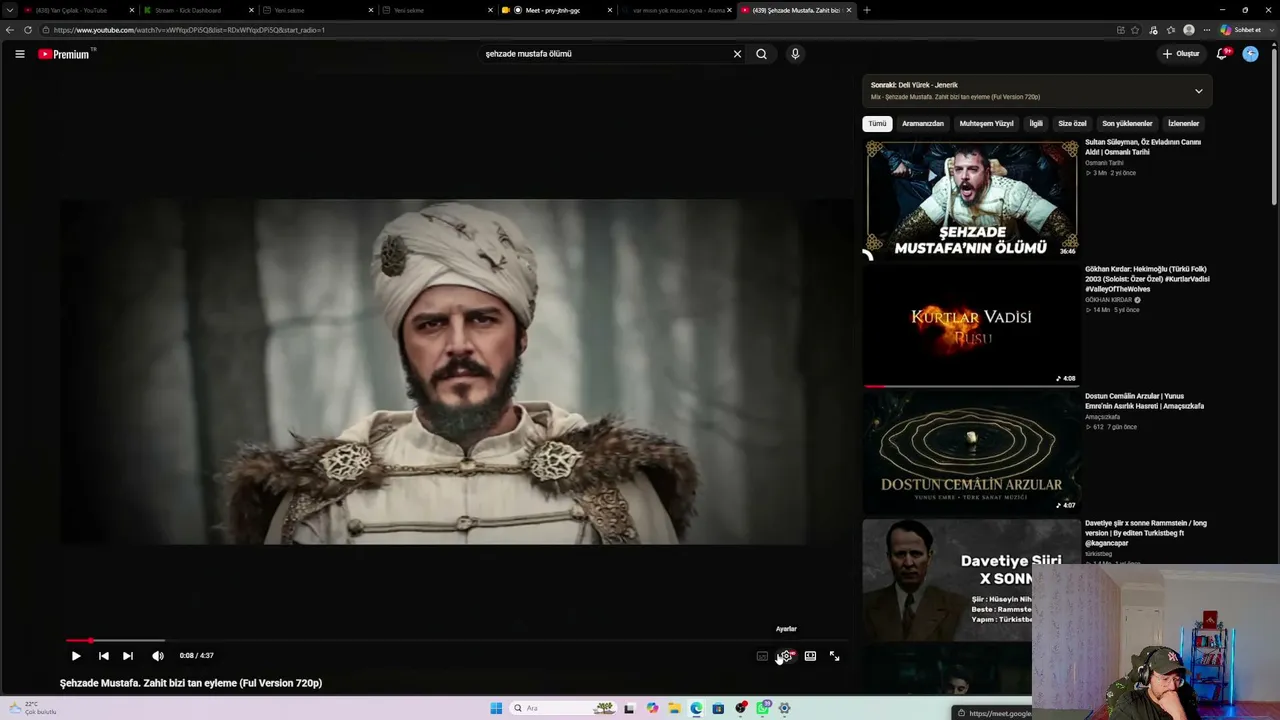Viewport: 1280px width, 720px height.
Task: Toggle subtitles (CC) on the player
Action: (762, 656)
